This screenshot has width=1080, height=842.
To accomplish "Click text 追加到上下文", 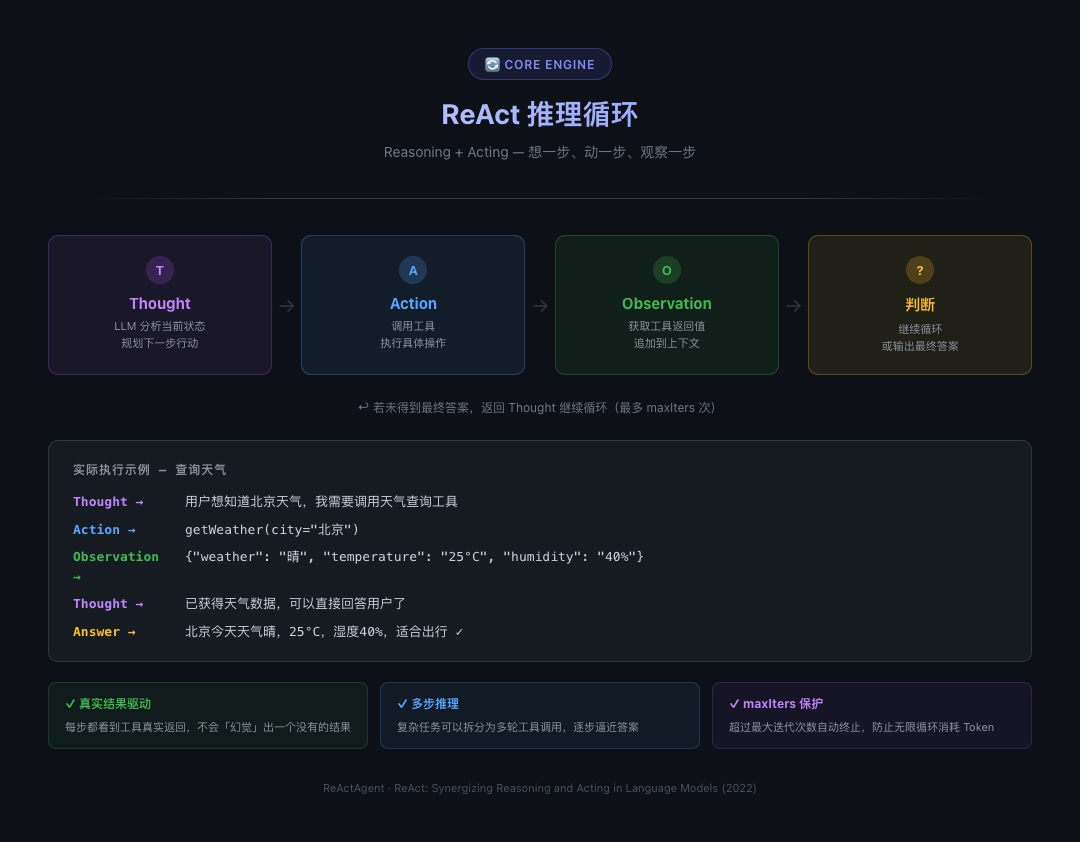I will coord(667,343).
